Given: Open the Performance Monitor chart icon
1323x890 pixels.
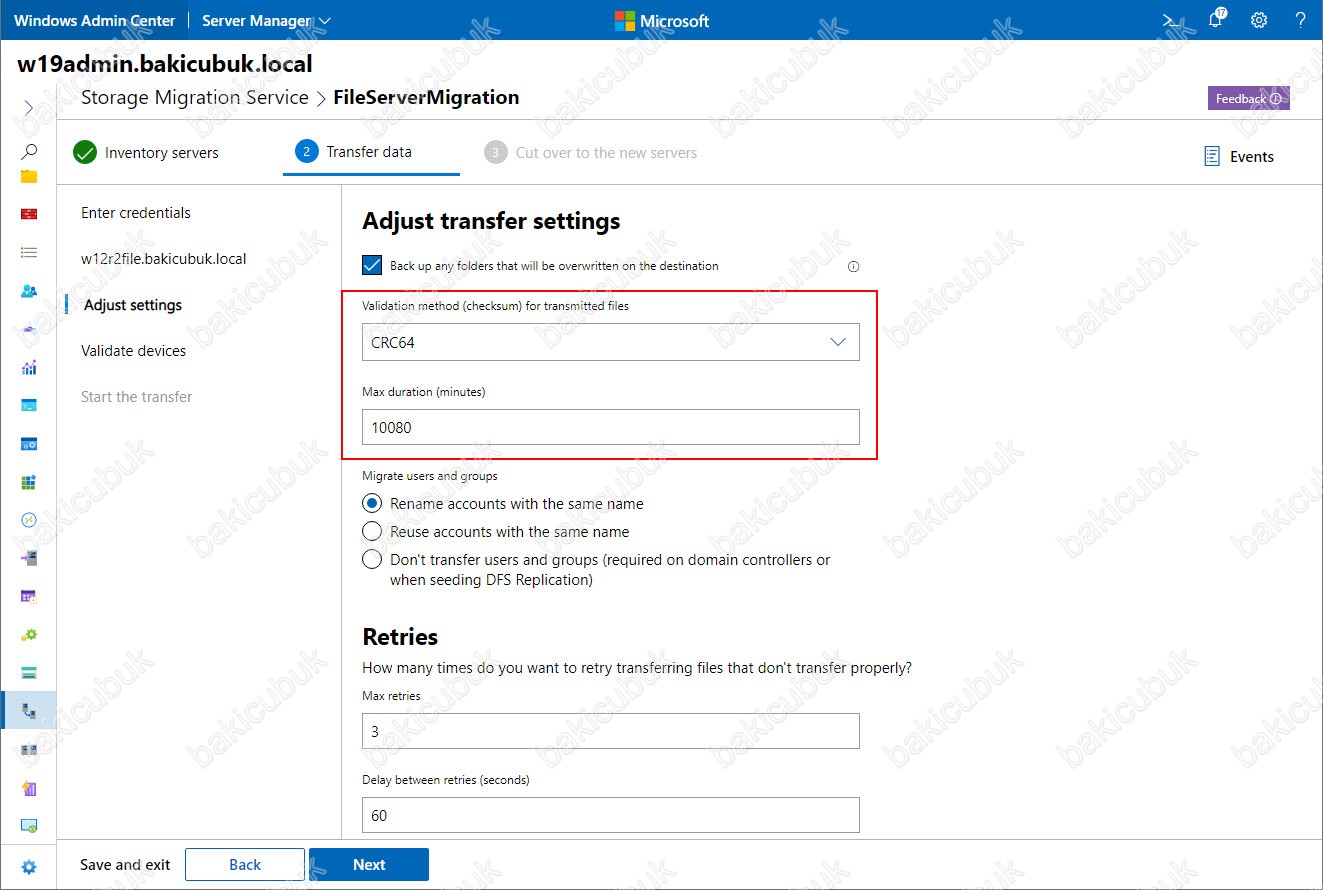Looking at the screenshot, I should [29, 367].
